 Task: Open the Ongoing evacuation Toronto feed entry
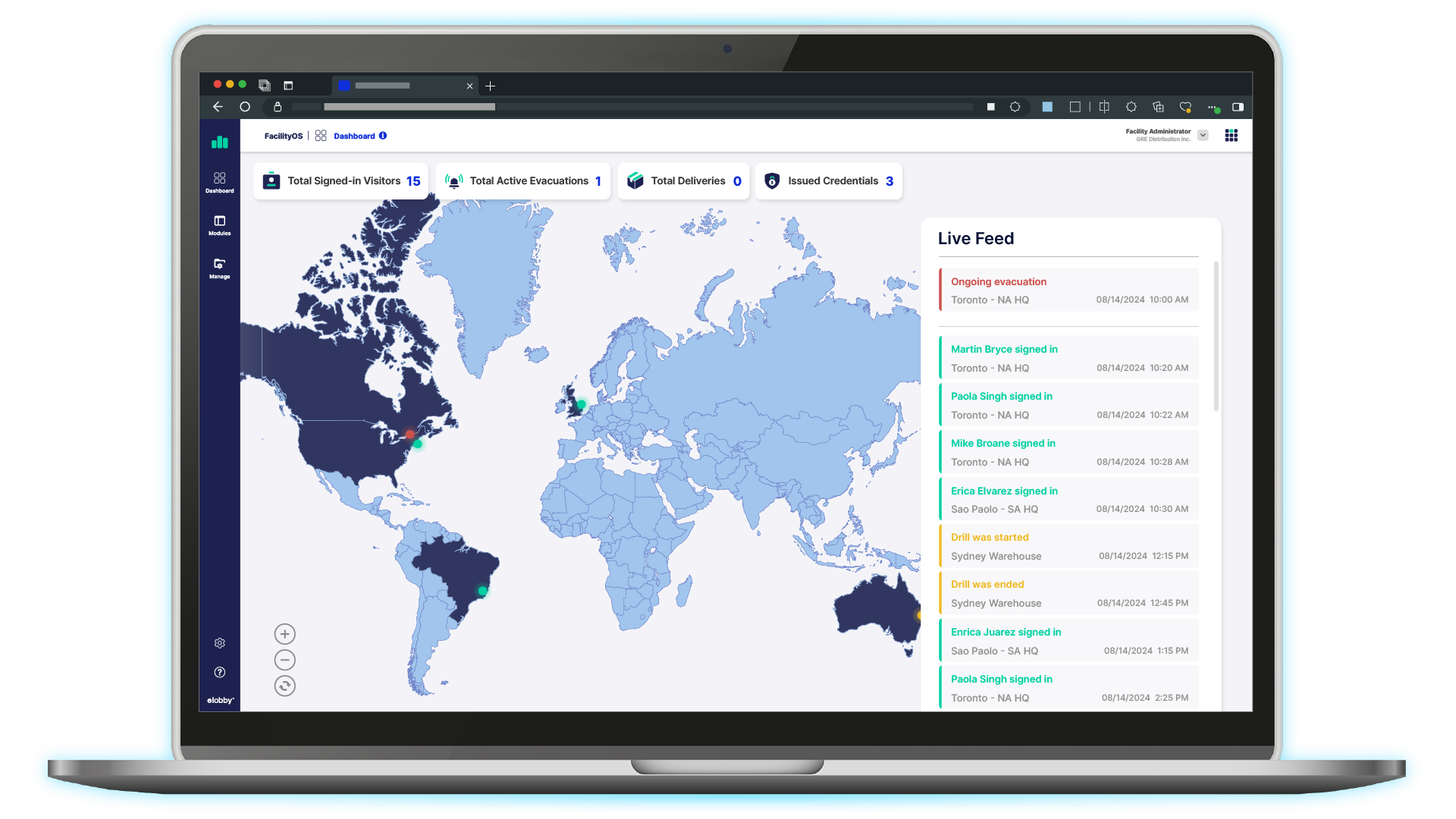pyautogui.click(x=1068, y=290)
